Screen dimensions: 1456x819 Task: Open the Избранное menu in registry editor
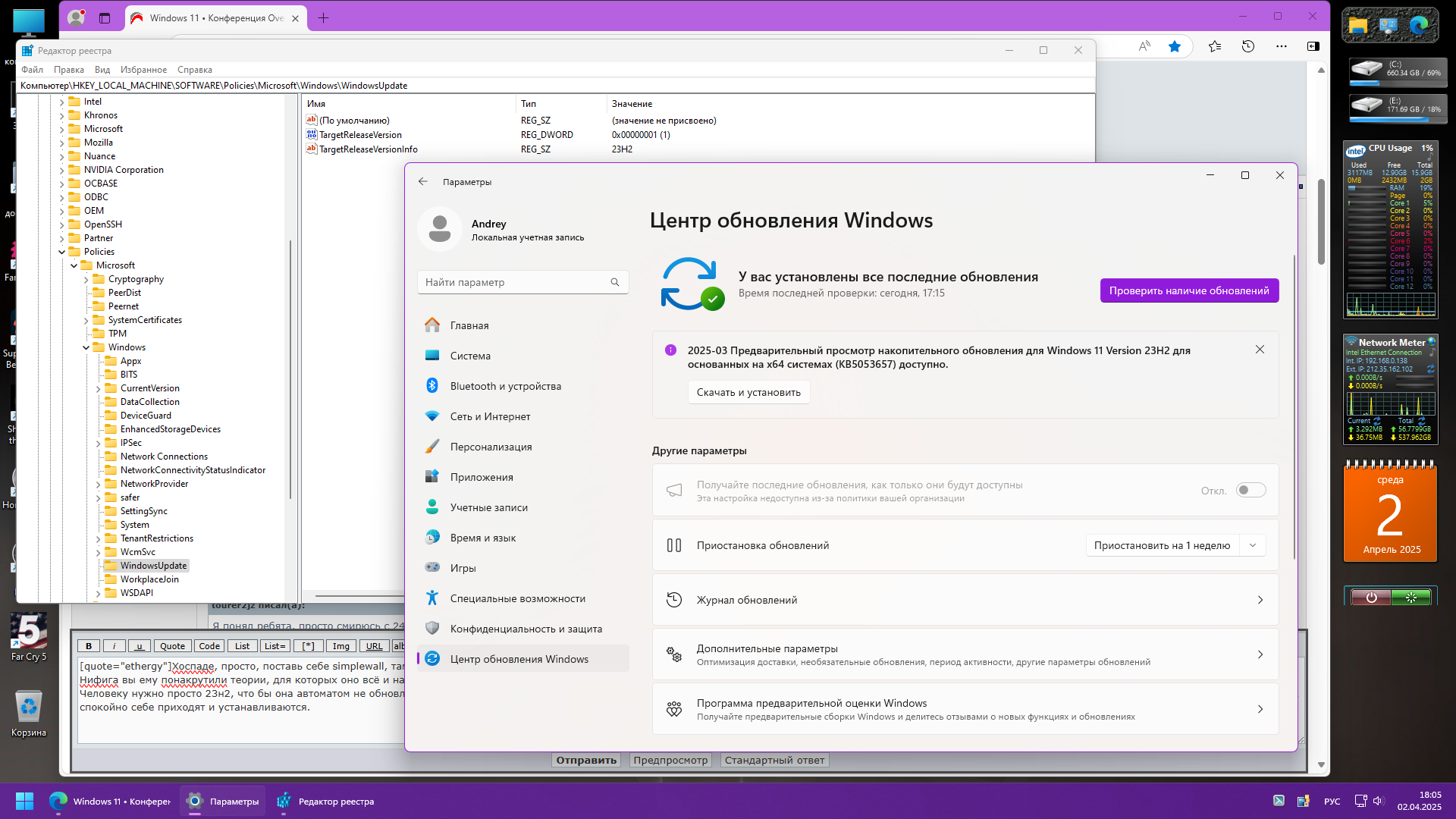pyautogui.click(x=143, y=70)
